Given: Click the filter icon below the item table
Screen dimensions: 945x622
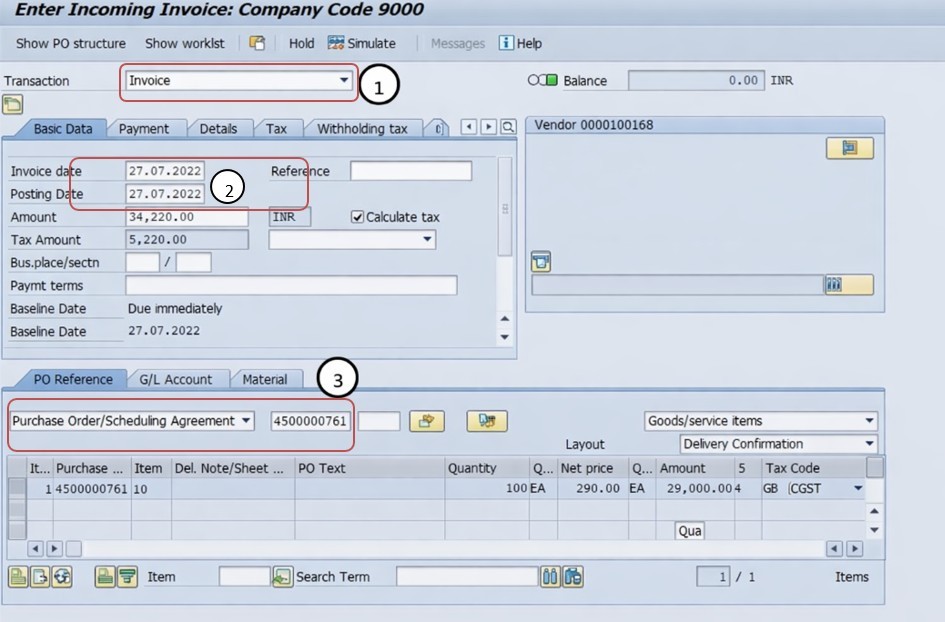Looking at the screenshot, I should click(x=127, y=577).
